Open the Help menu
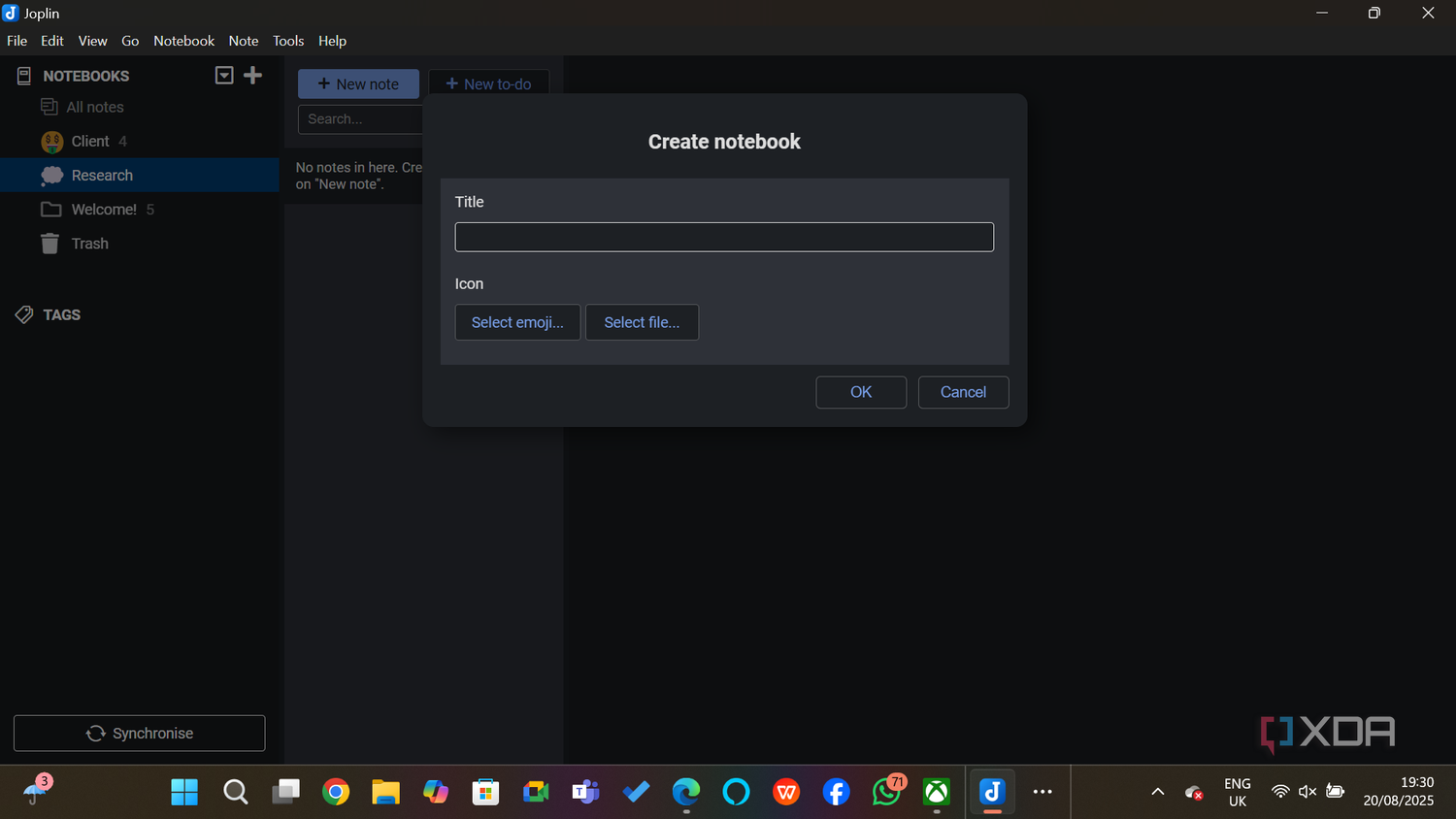The image size is (1456, 819). pos(332,41)
